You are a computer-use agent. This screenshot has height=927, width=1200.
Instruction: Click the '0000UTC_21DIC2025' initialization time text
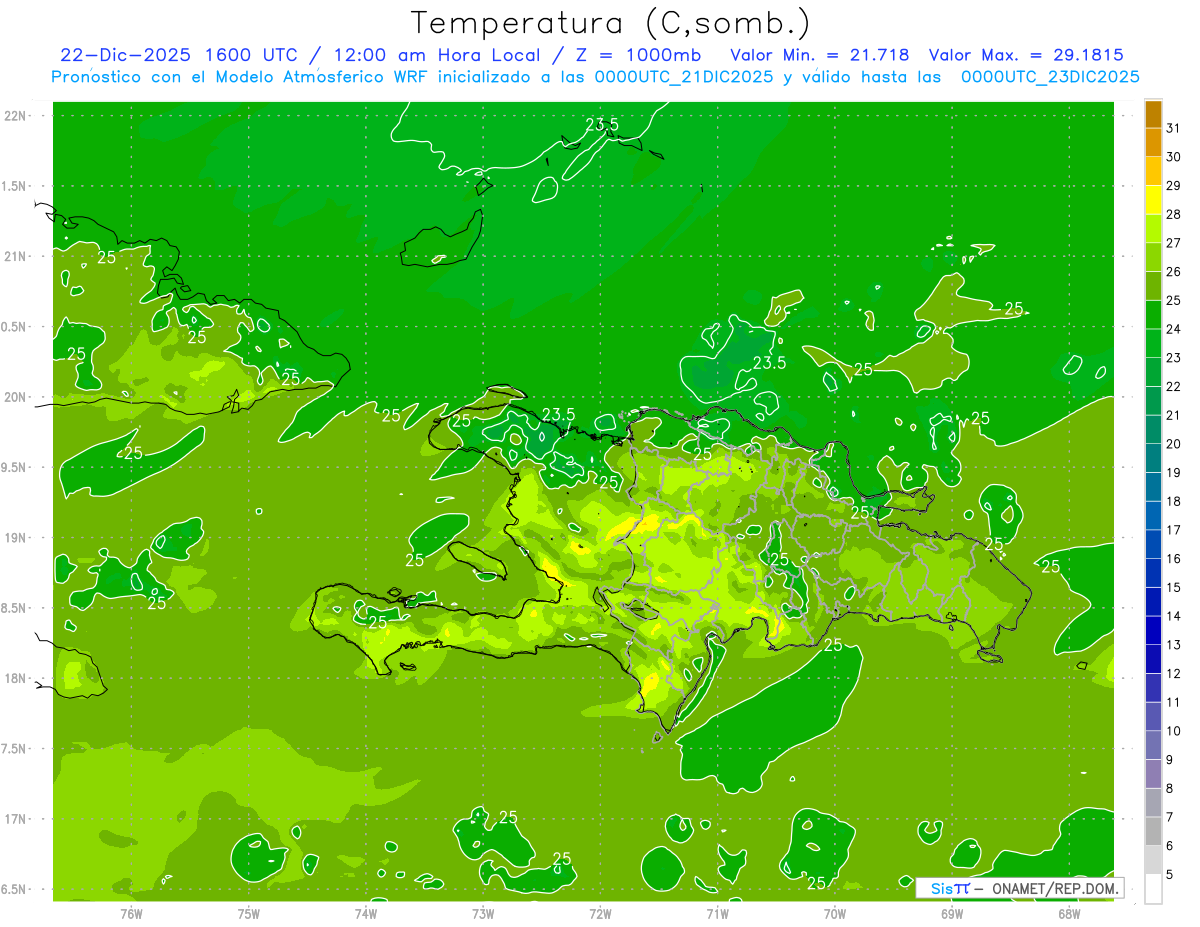684,77
